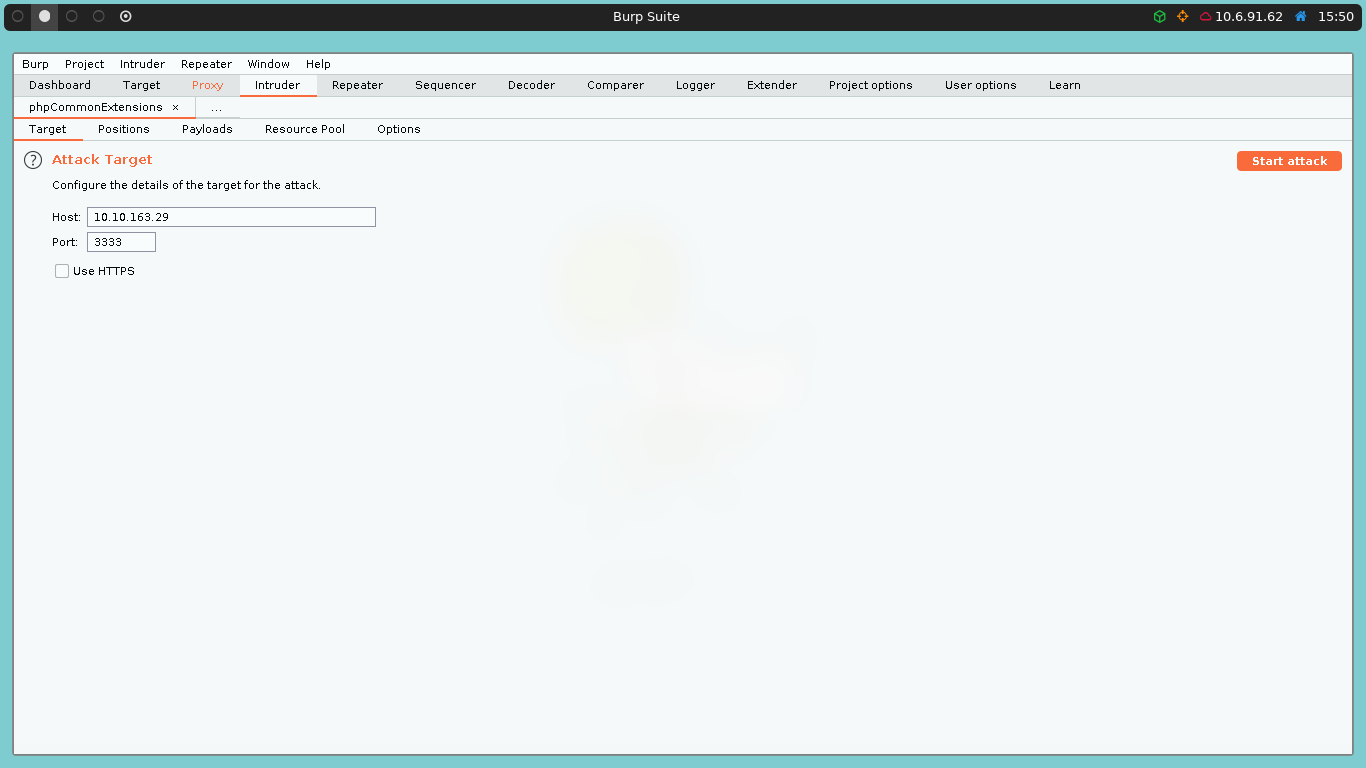Viewport: 1366px width, 768px height.
Task: Switch to the Dashboard tab
Action: pyautogui.click(x=60, y=85)
